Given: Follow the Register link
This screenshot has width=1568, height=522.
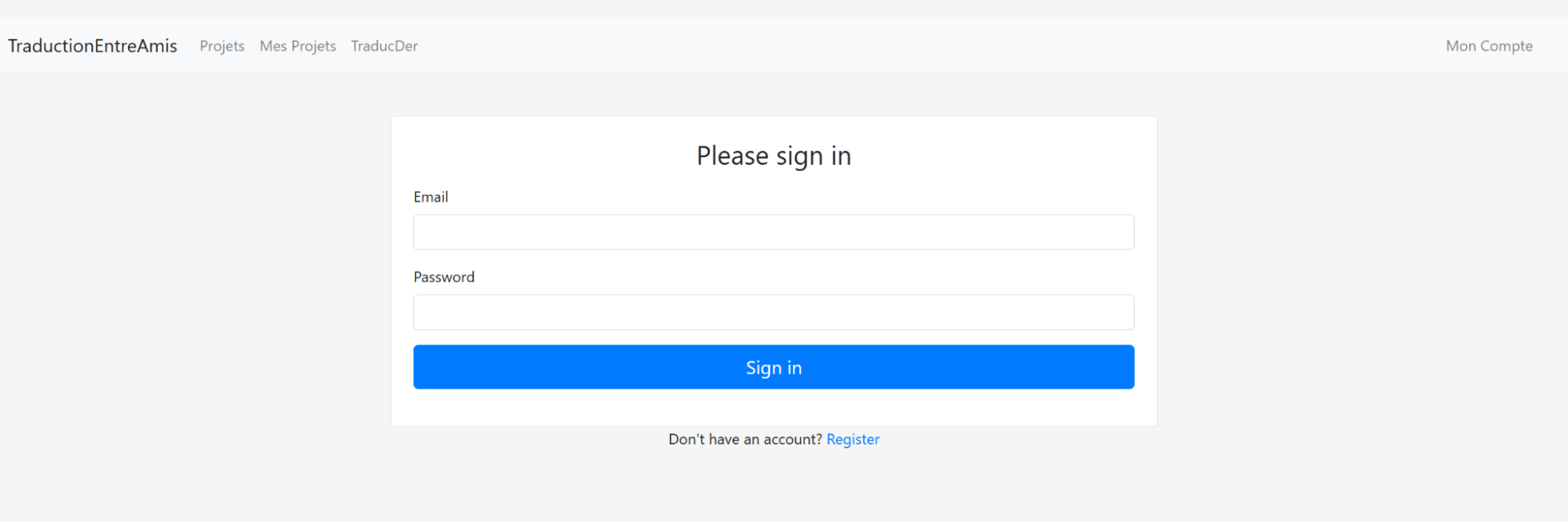Looking at the screenshot, I should pyautogui.click(x=853, y=440).
